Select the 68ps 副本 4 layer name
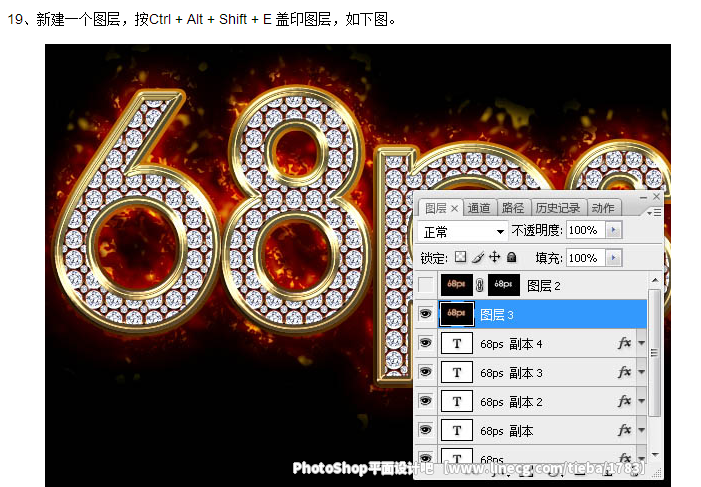This screenshot has width=701, height=487. click(511, 344)
